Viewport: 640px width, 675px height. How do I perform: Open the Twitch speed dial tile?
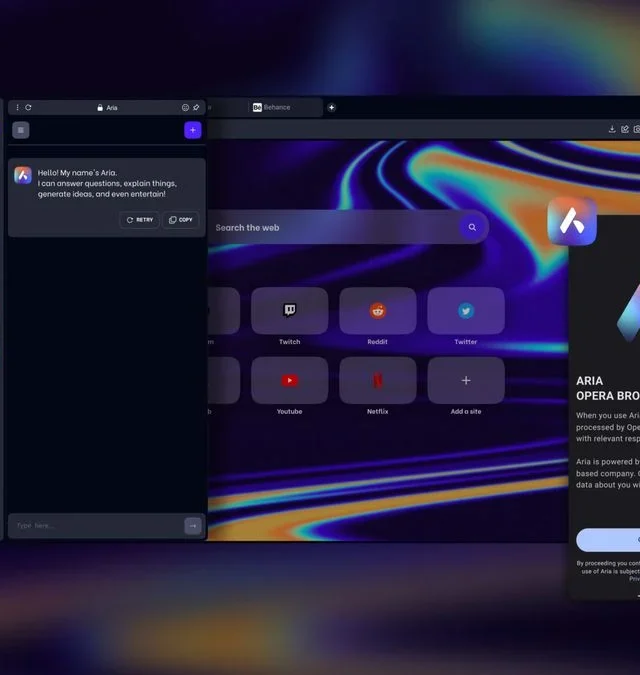tap(290, 310)
